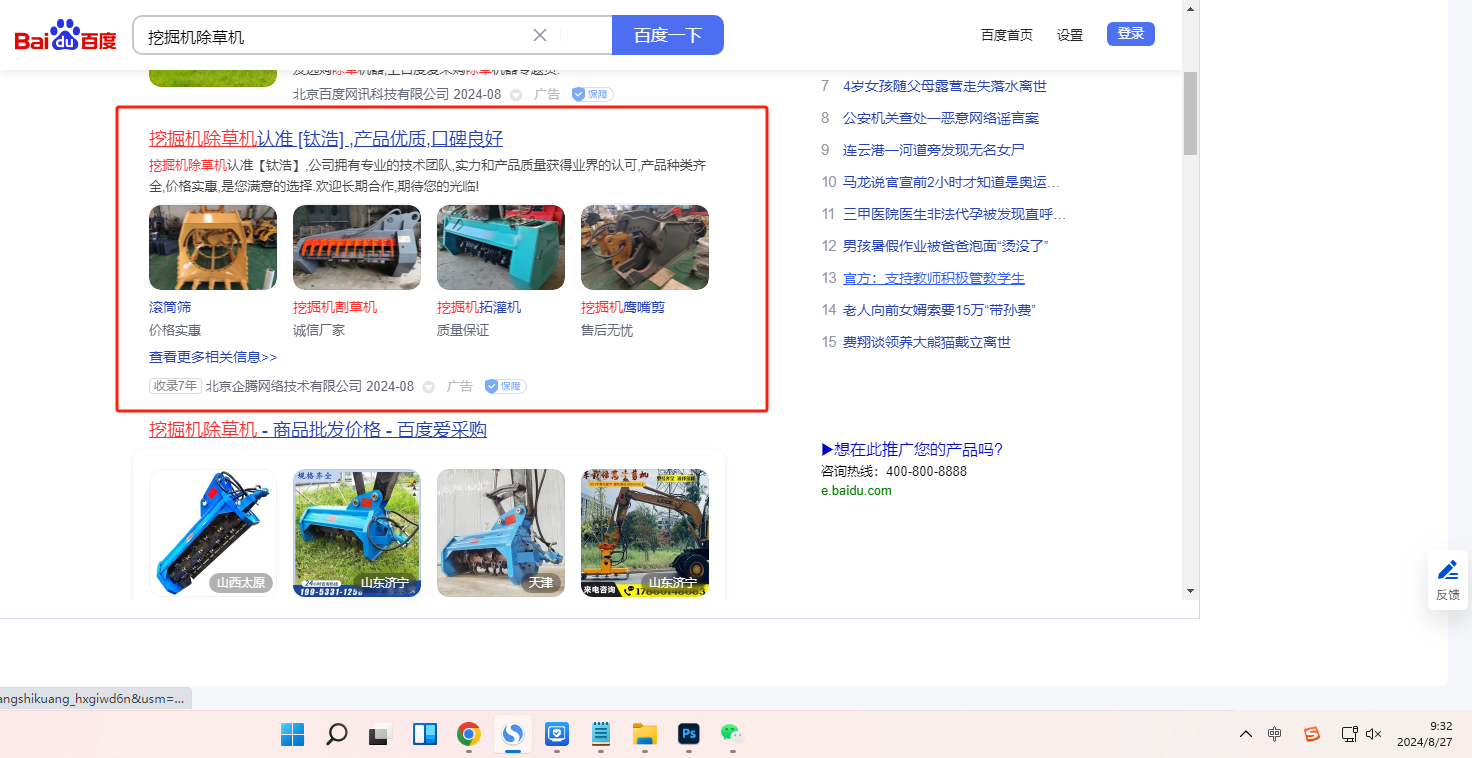The image size is (1472, 758).
Task: Open hot item 男孩暑假作业被爸爸泡面烫没了
Action: 945,246
